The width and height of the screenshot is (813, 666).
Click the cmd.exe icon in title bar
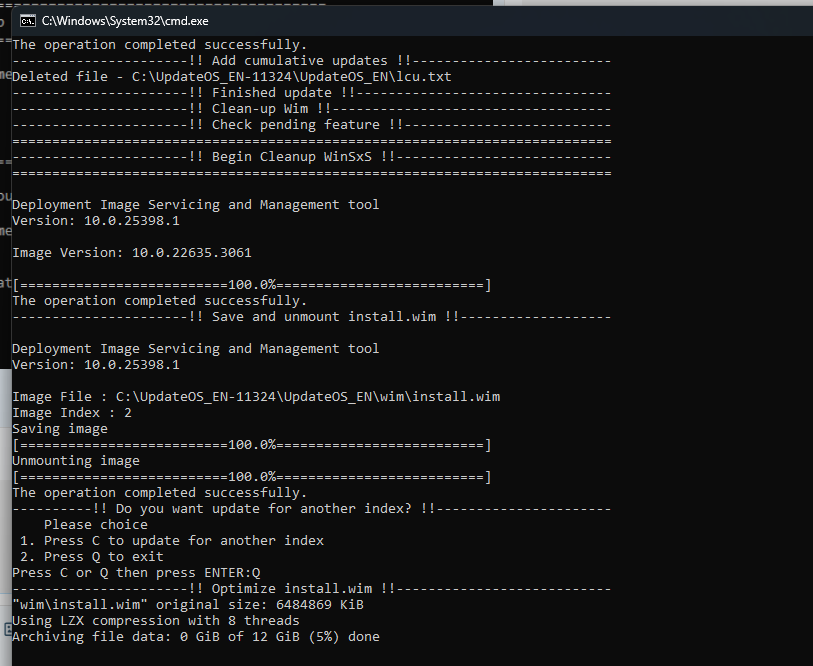point(27,21)
